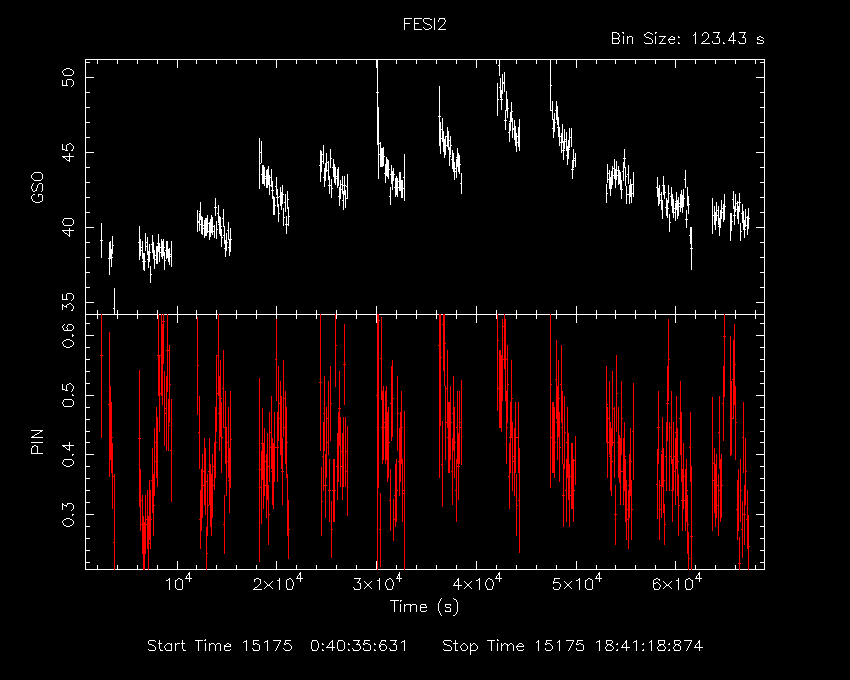The height and width of the screenshot is (680, 850).
Task: Click the GSO axis tick label 40
Action: click(x=69, y=227)
